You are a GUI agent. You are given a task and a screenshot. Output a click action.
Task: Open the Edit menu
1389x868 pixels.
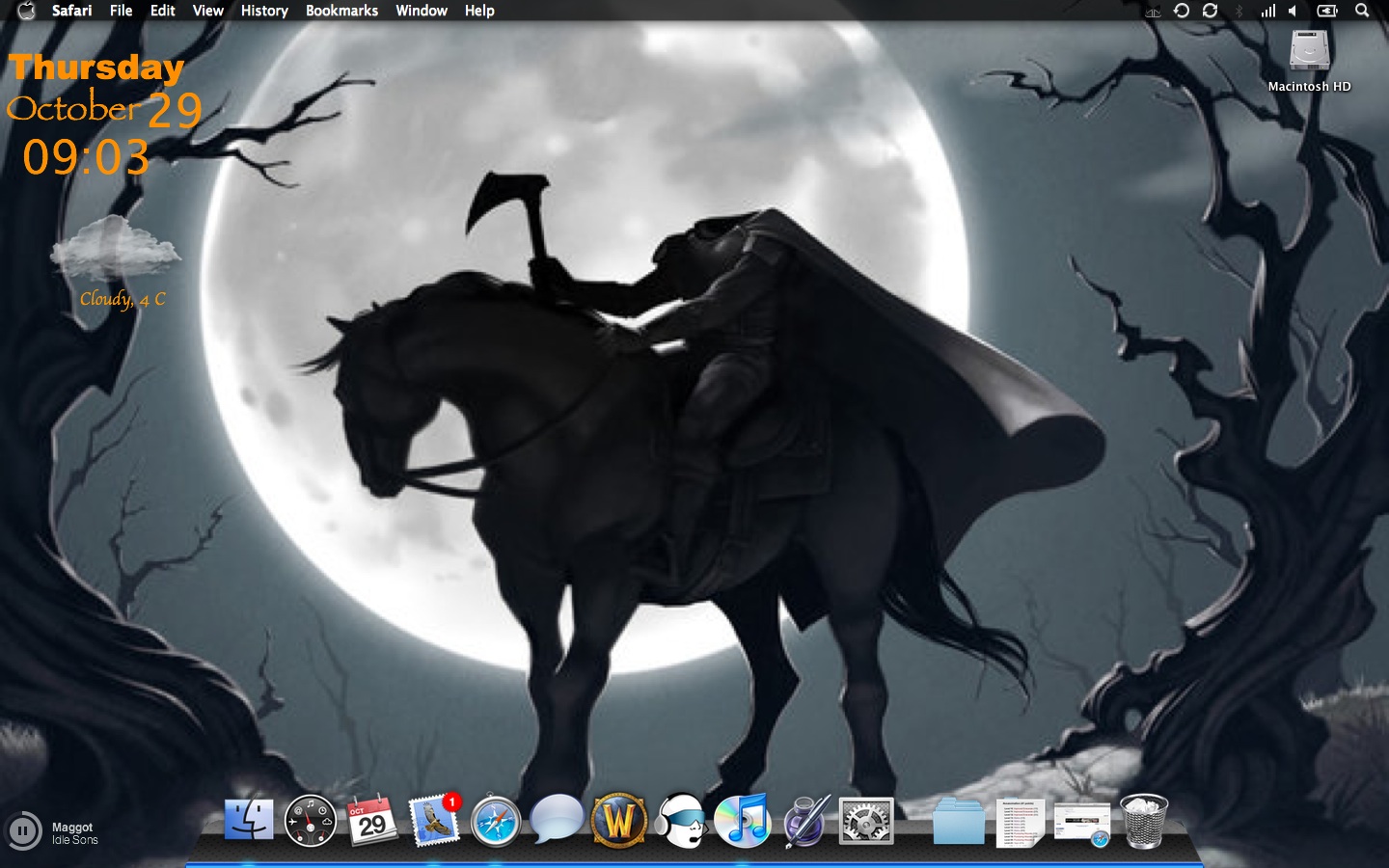point(163,11)
